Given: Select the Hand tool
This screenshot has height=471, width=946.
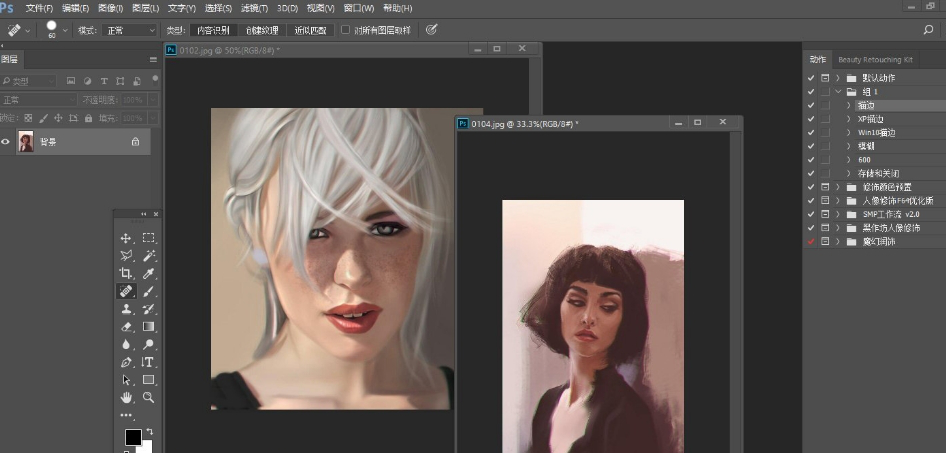Looking at the screenshot, I should (x=126, y=397).
